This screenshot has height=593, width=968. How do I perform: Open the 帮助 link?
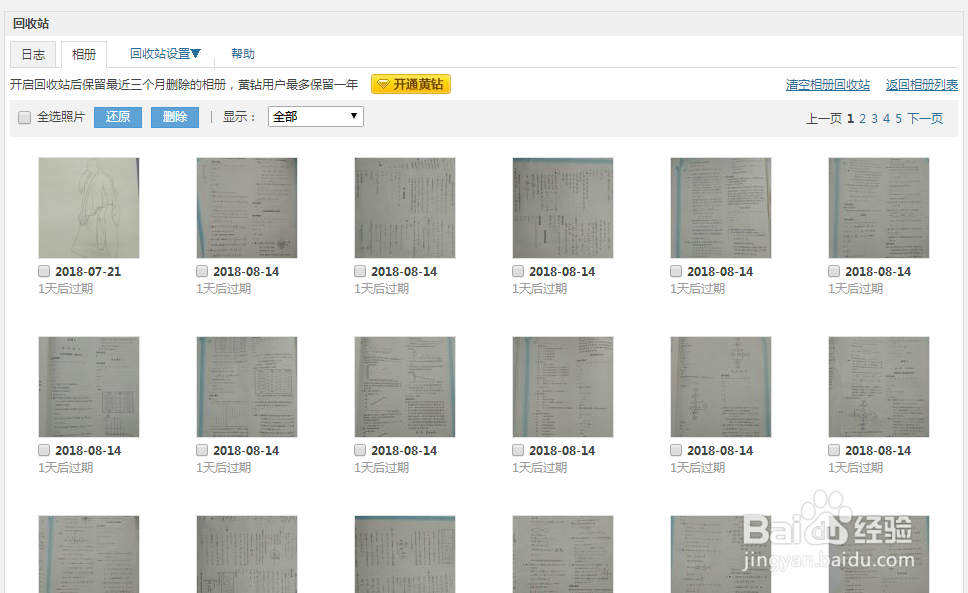(243, 54)
